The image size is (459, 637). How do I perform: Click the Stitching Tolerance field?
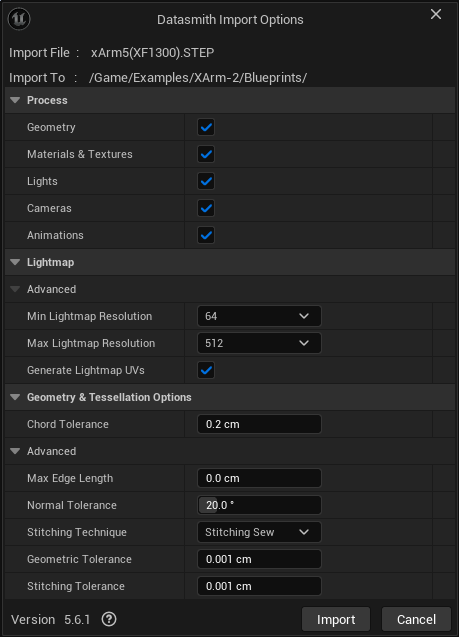pyautogui.click(x=259, y=586)
